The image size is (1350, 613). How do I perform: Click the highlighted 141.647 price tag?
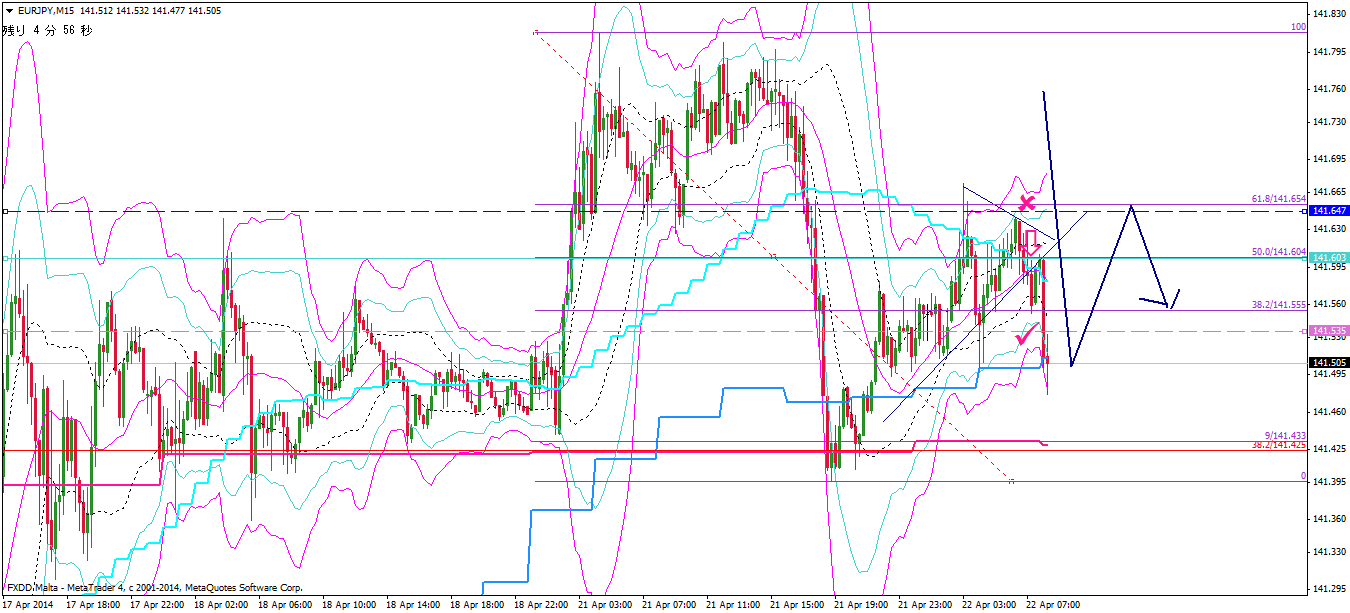click(x=1329, y=211)
